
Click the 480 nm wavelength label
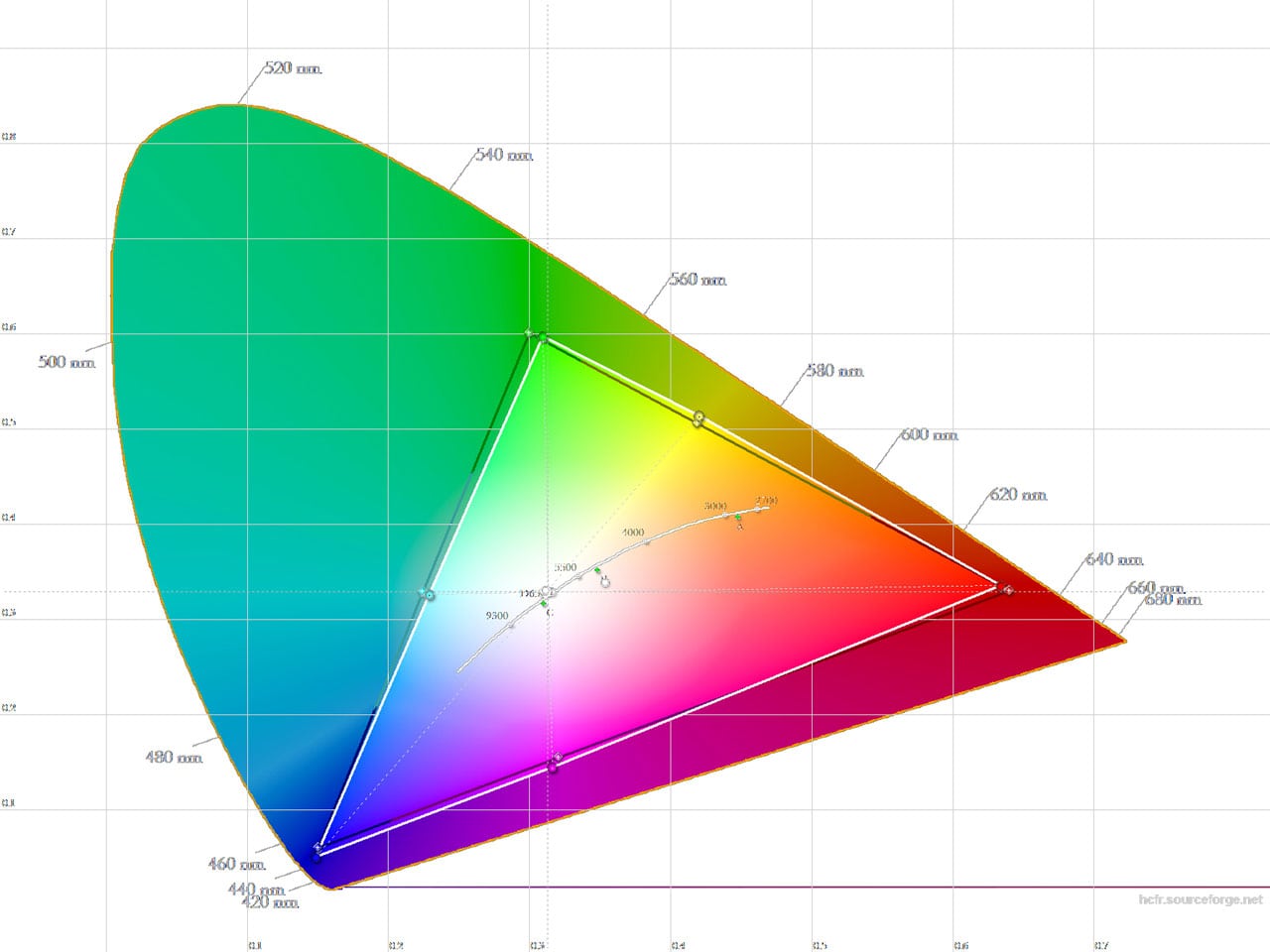point(175,758)
